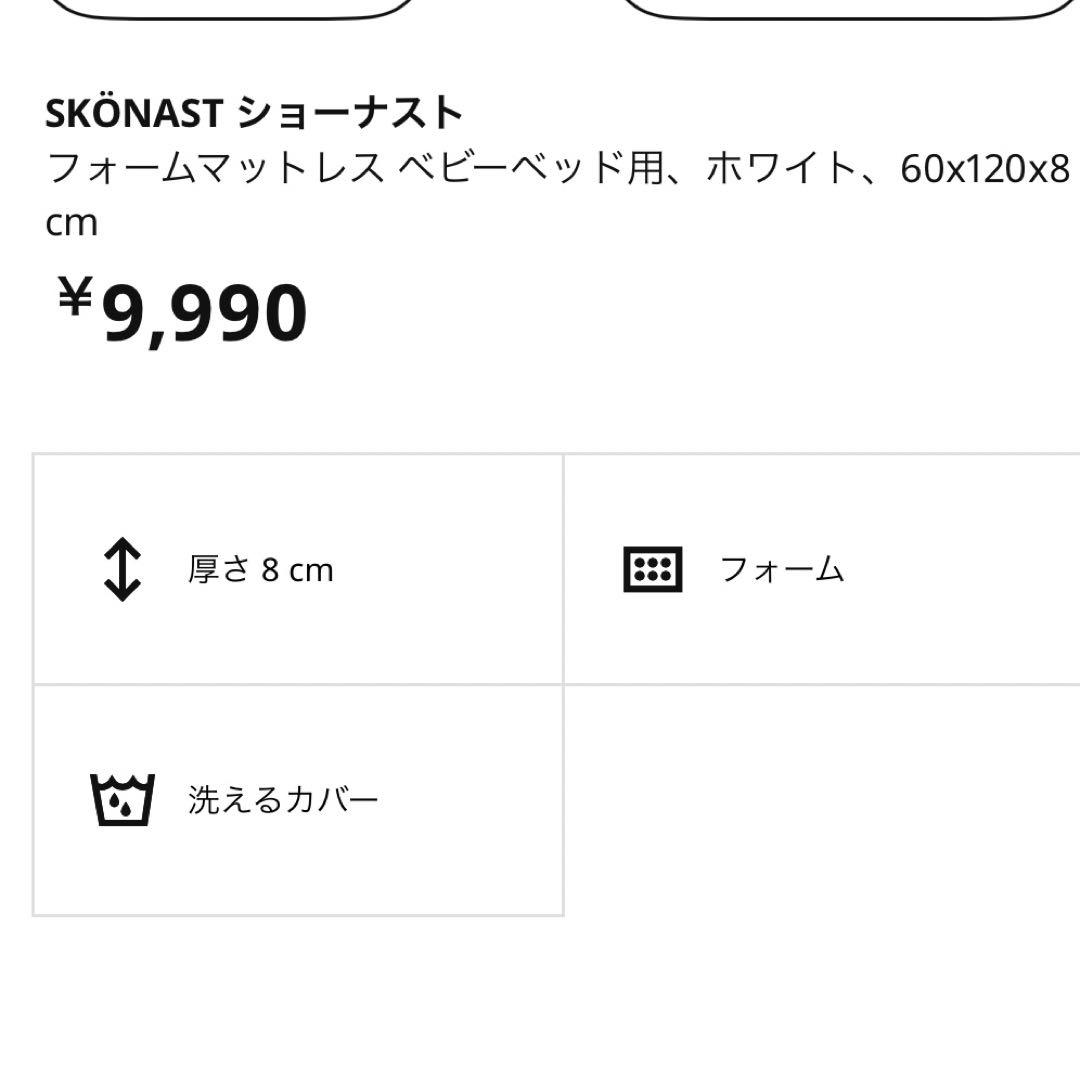
Task: Expand the foam material details cell
Action: click(822, 569)
